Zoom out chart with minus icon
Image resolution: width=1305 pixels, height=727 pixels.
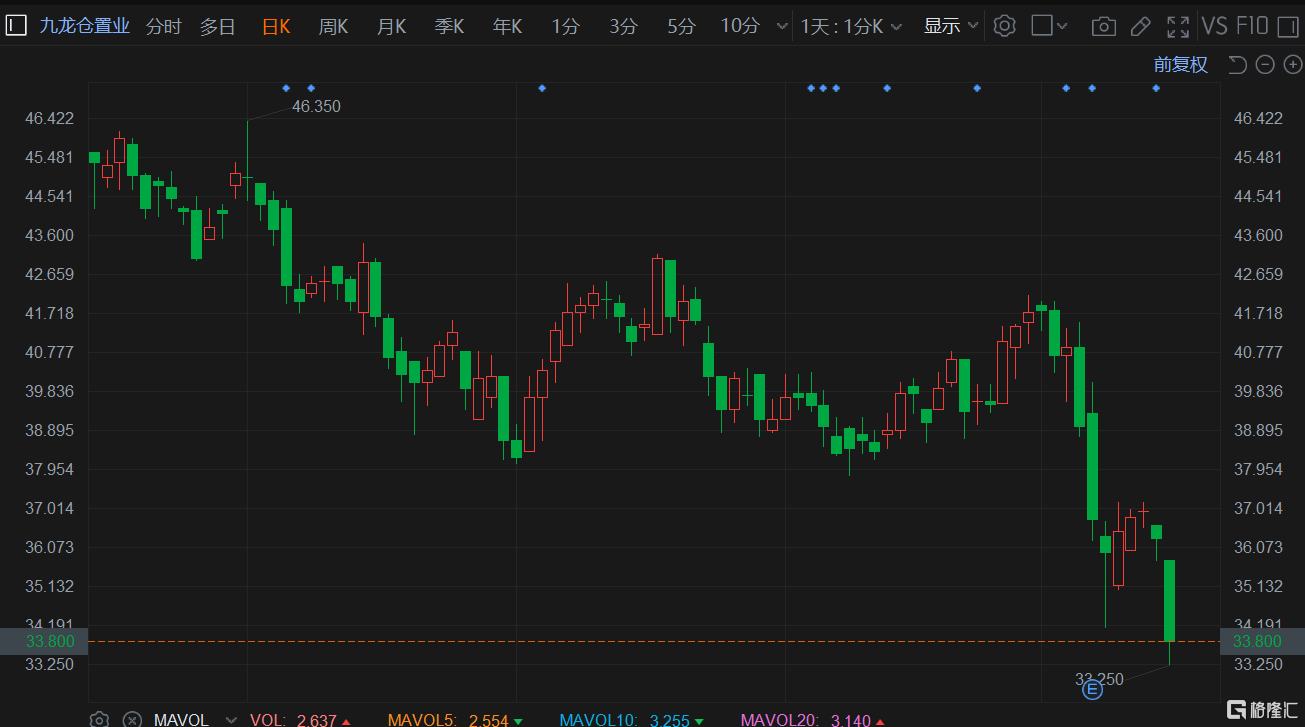tap(1265, 65)
